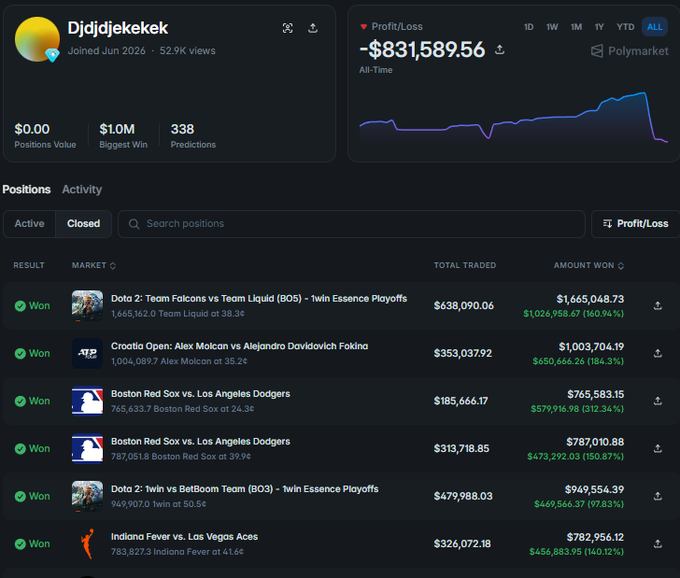
Task: Click the -$831,589.56 all-time total
Action: [x=422, y=50]
